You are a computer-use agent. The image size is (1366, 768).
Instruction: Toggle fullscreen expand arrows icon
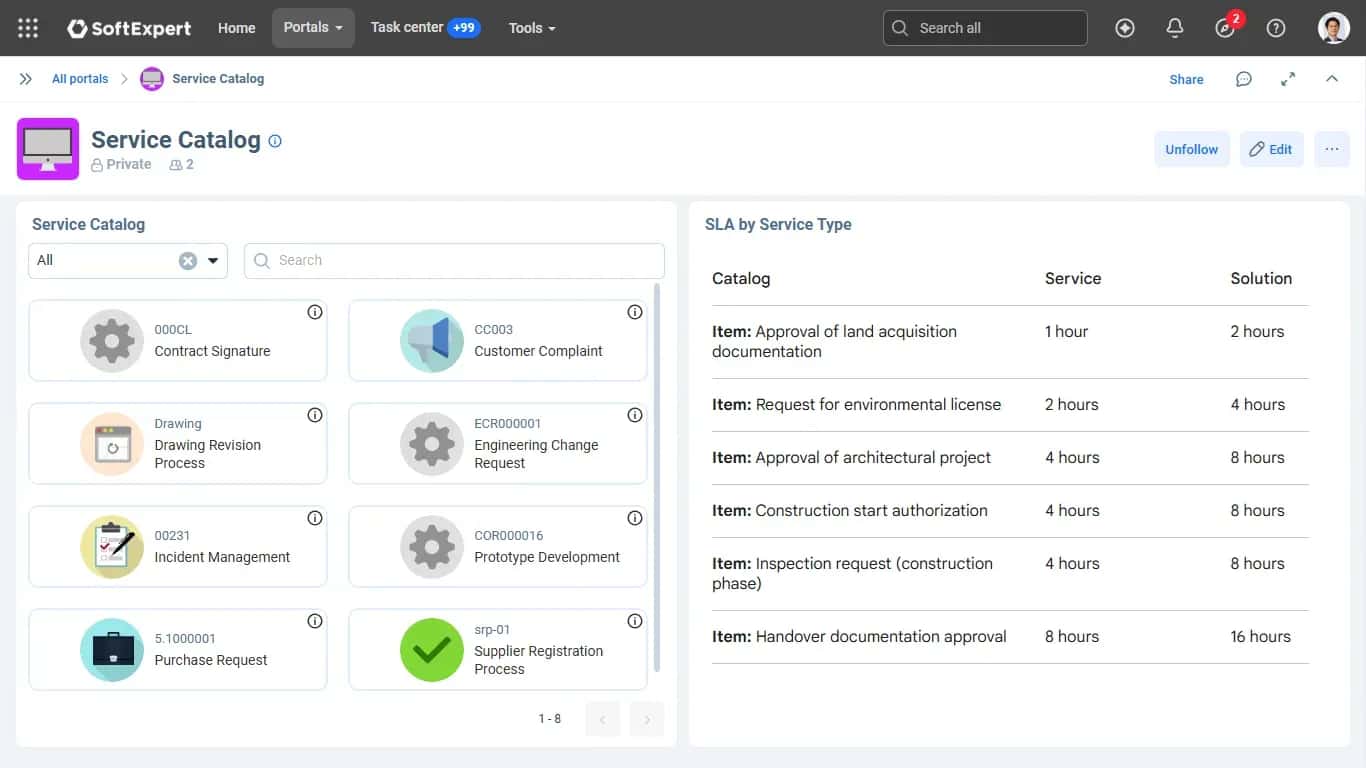(1288, 79)
